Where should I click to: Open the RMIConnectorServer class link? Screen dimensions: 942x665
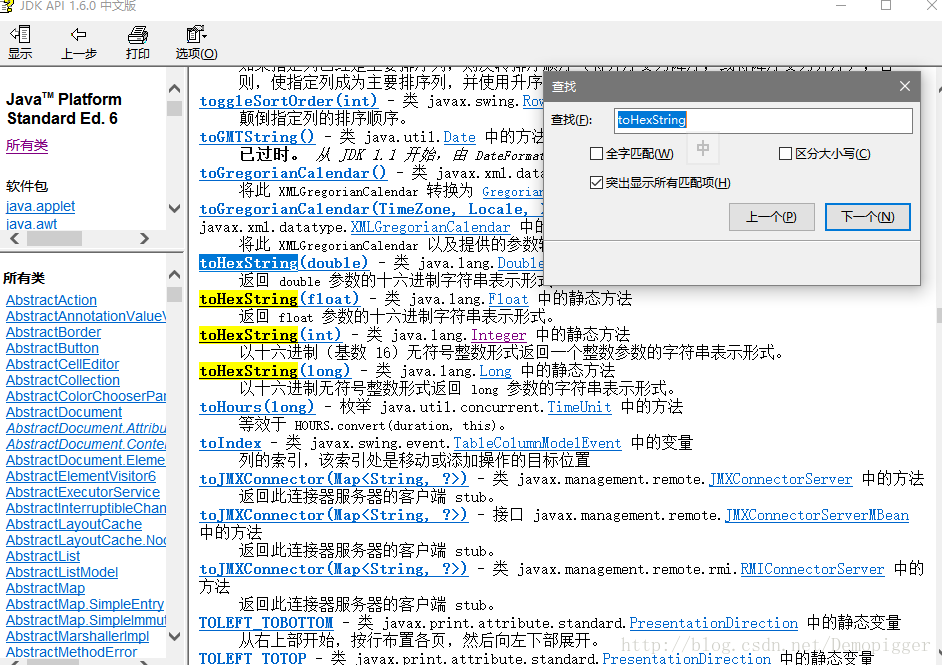click(812, 569)
